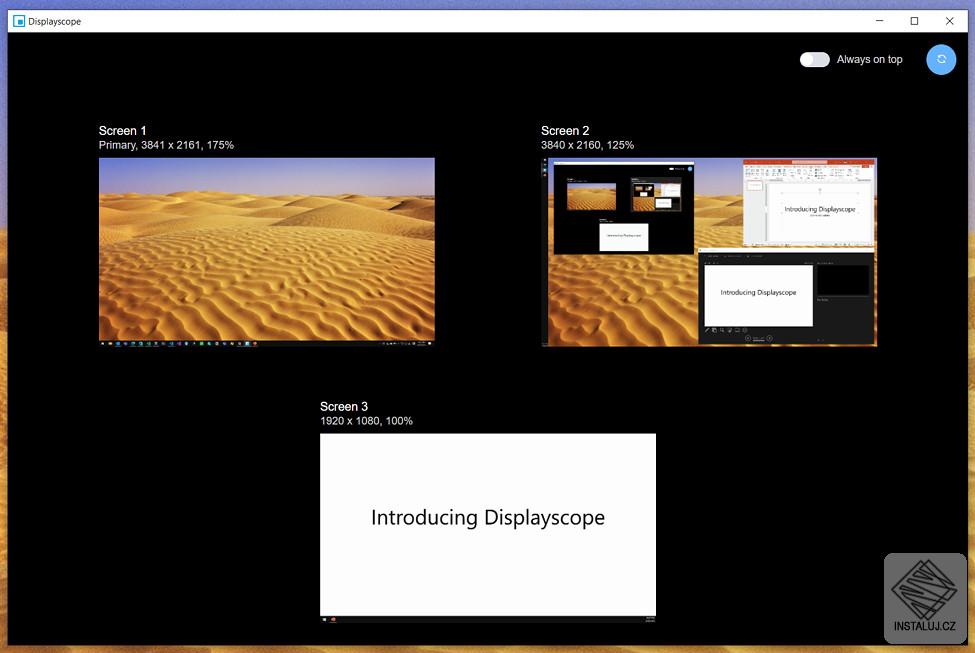Maximize the Displayscope window
The image size is (975, 653).
914,21
